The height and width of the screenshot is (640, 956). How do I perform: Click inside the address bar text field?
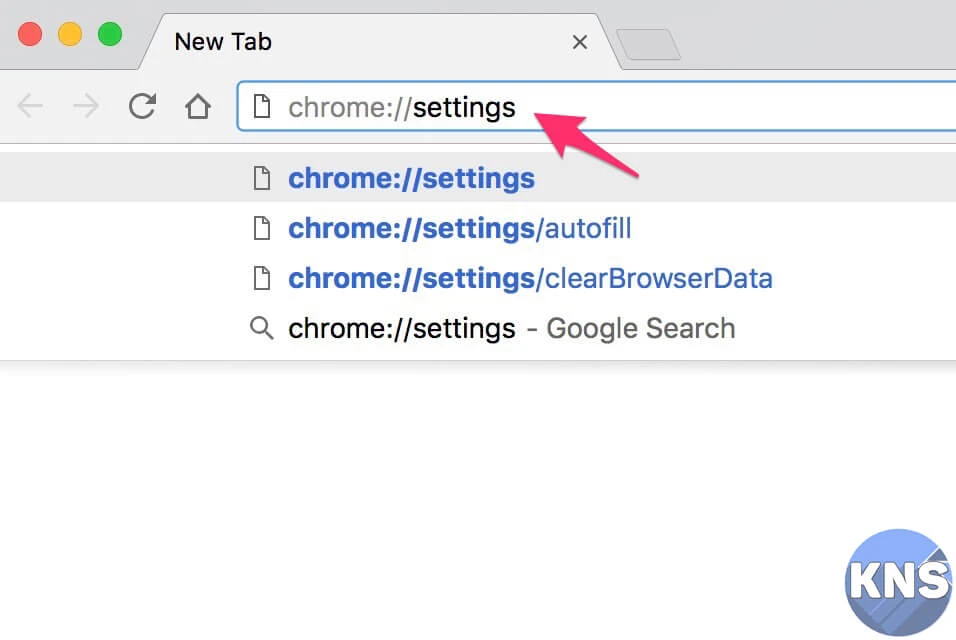tap(700, 107)
